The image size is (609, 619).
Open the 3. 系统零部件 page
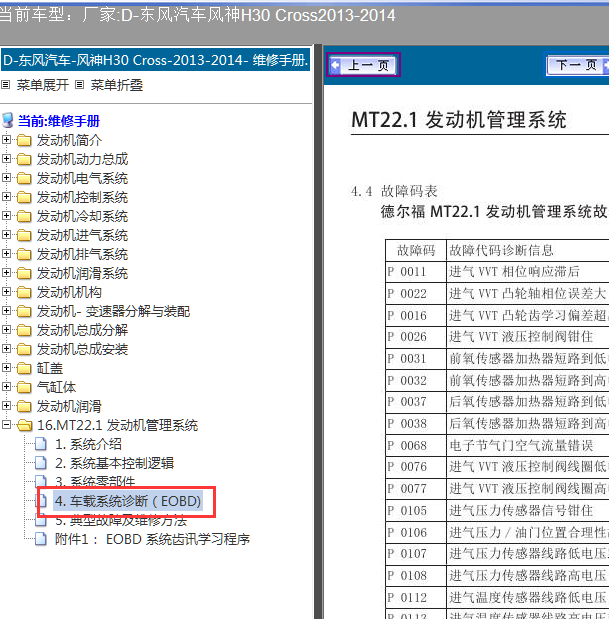95,481
